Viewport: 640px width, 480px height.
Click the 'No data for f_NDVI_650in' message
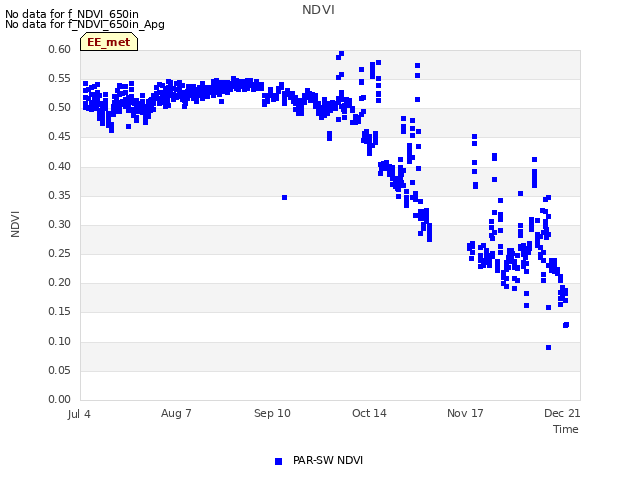(72, 14)
